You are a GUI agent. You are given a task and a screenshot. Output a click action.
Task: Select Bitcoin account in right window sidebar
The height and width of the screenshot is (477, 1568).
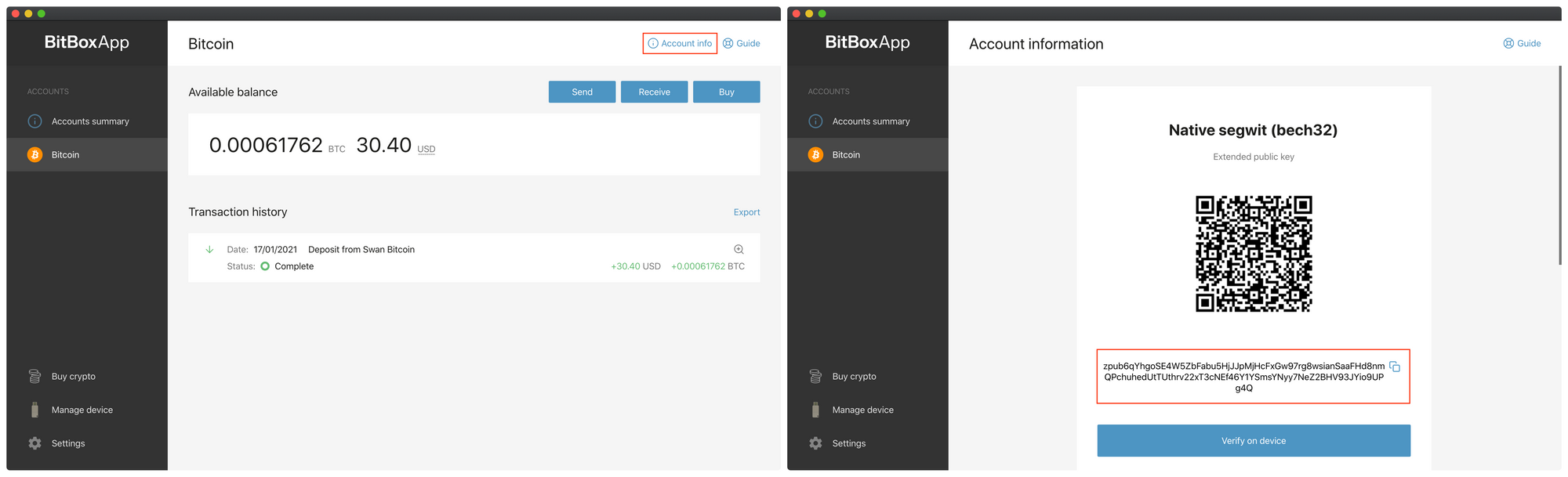(x=868, y=155)
